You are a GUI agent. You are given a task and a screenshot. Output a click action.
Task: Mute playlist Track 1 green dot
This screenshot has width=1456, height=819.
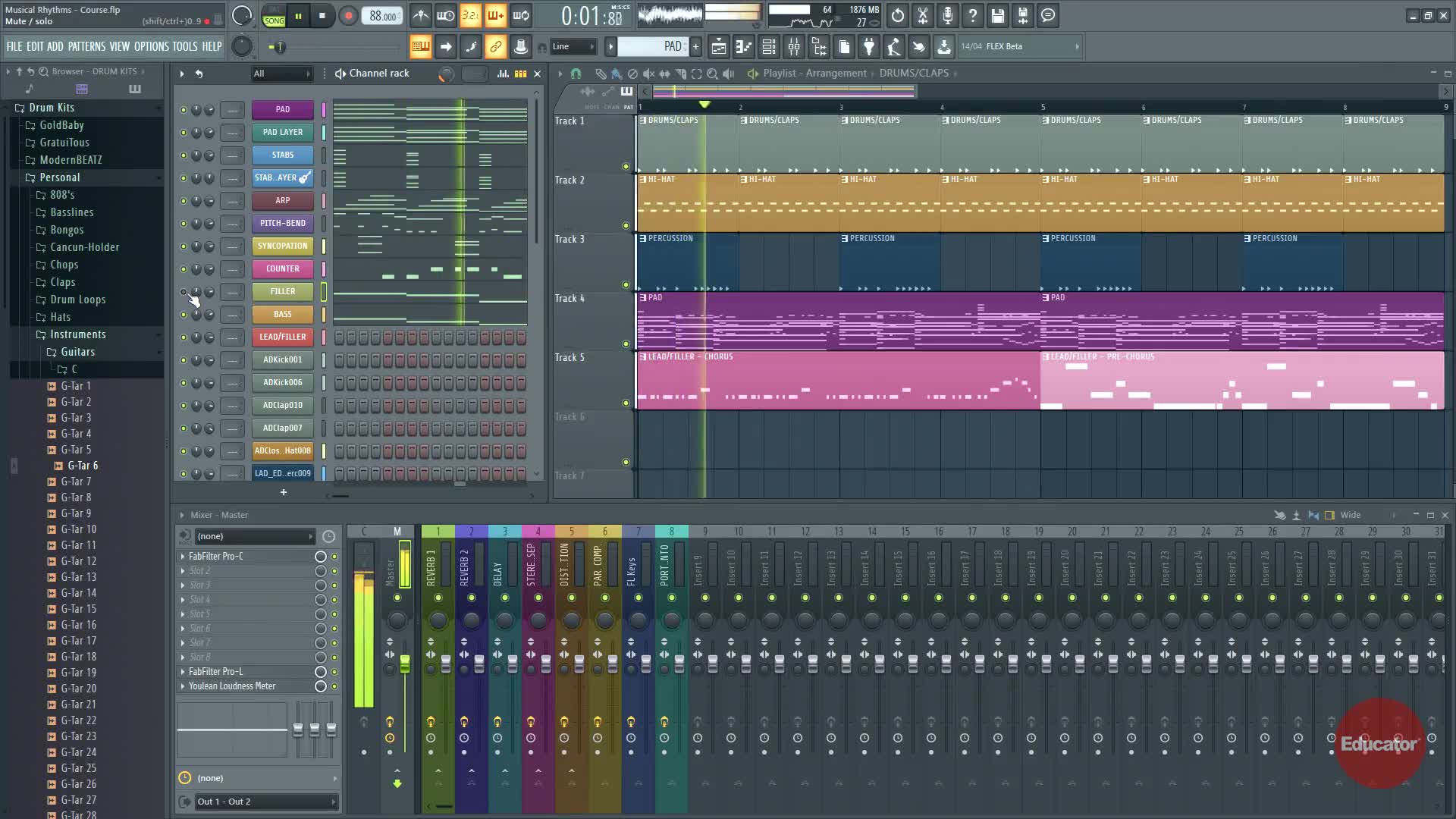(x=626, y=167)
